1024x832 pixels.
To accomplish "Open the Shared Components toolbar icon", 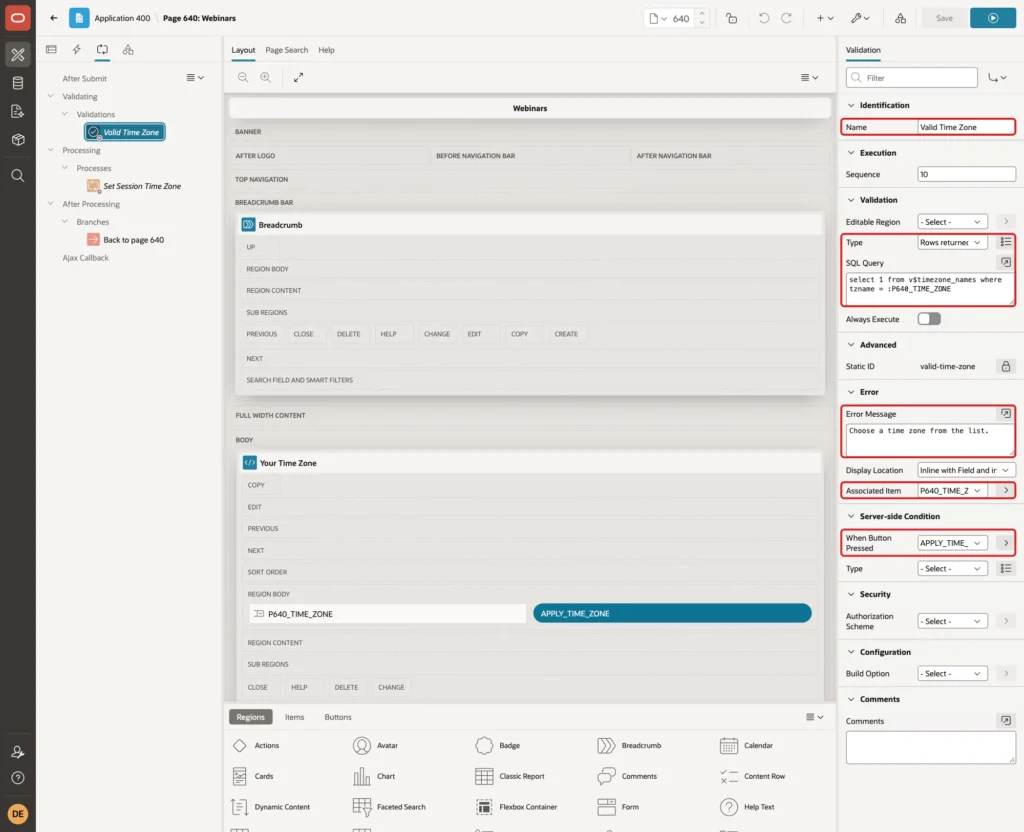I will [901, 18].
